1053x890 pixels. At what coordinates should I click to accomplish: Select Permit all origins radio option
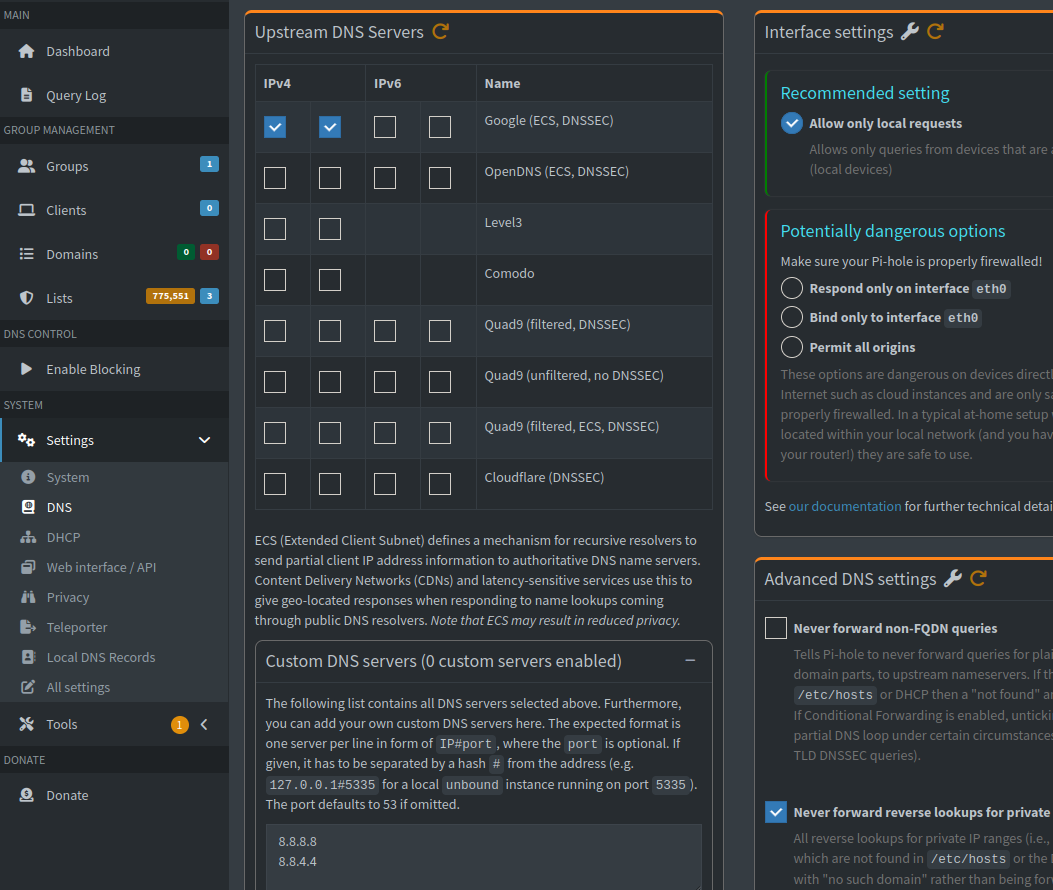point(792,347)
